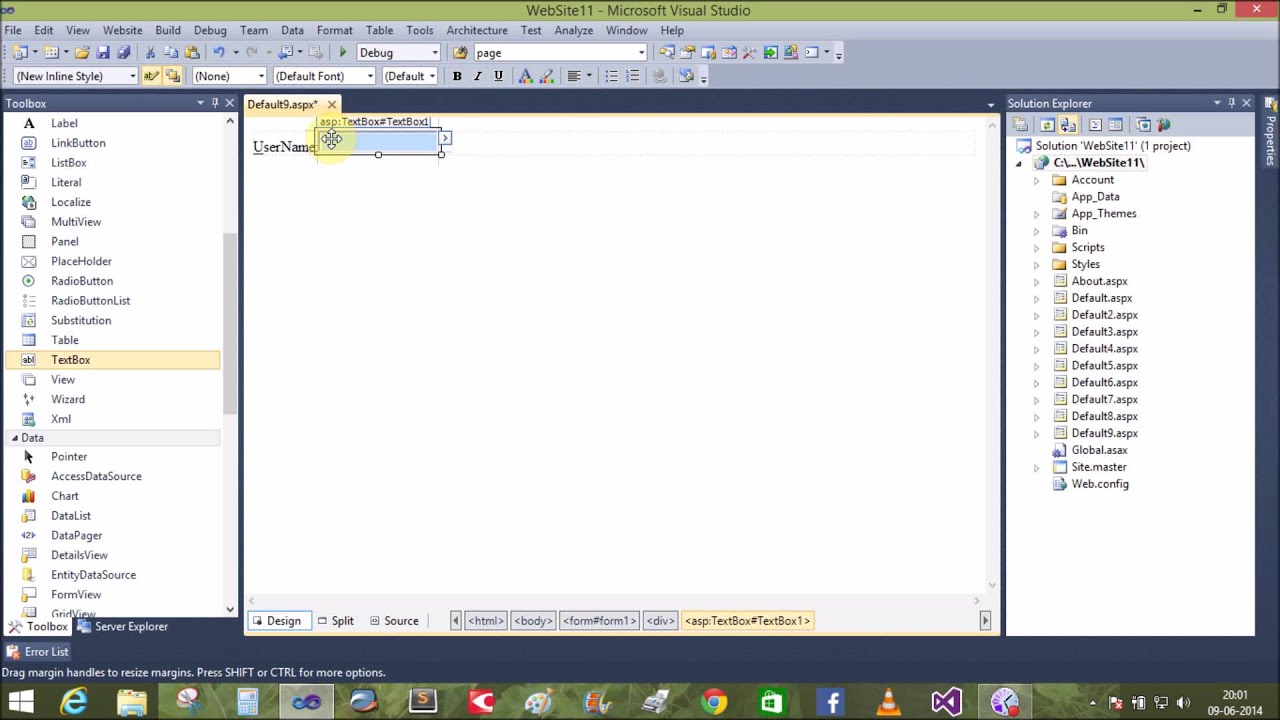Click the unordered bullet list icon
Screen dimensions: 1280x720
(x=611, y=76)
